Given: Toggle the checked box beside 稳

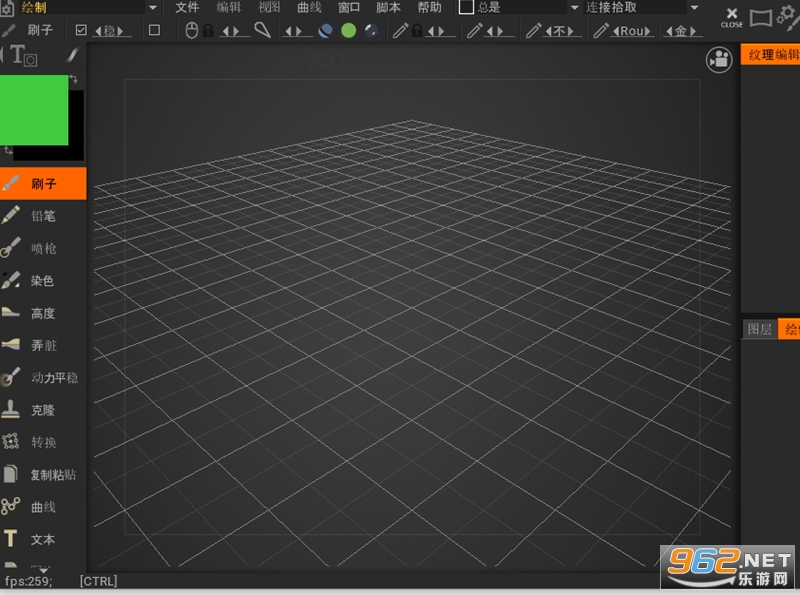Looking at the screenshot, I should (x=81, y=30).
